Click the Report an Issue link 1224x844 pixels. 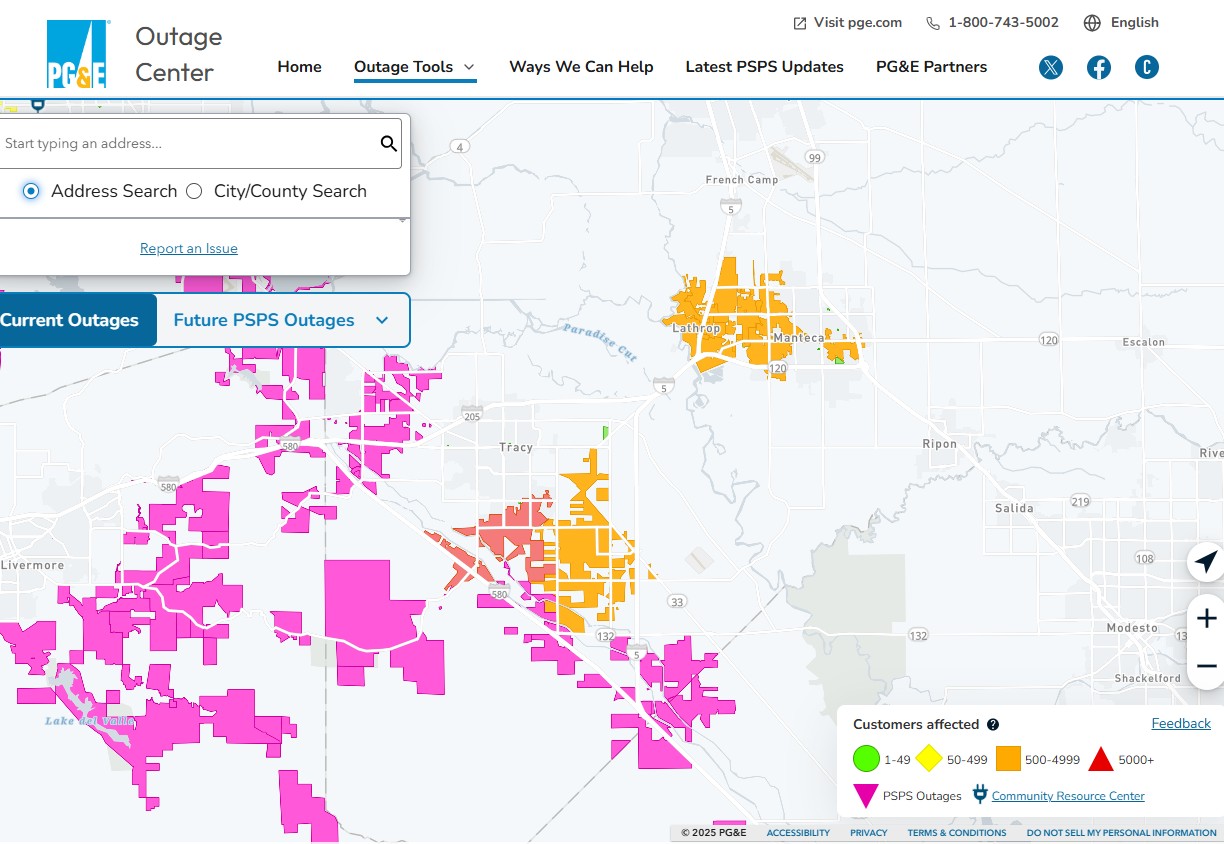[189, 248]
